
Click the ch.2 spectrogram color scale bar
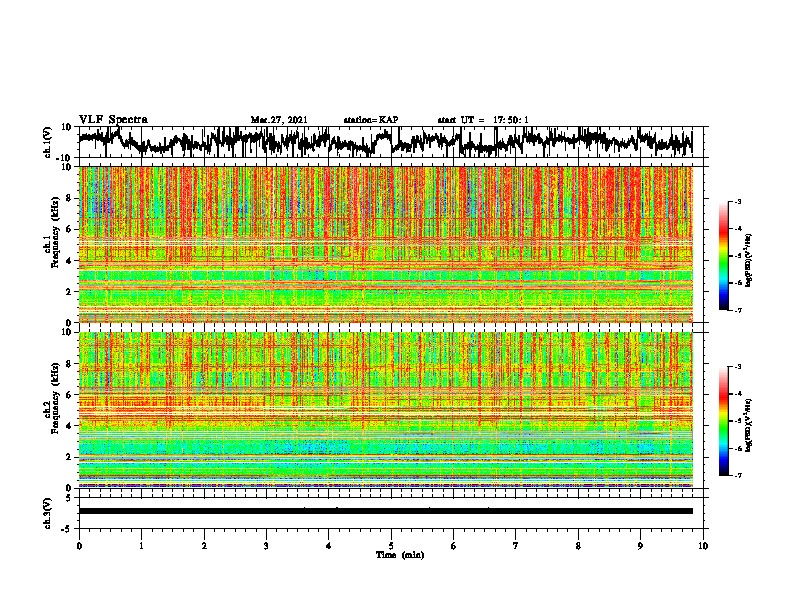(x=724, y=421)
